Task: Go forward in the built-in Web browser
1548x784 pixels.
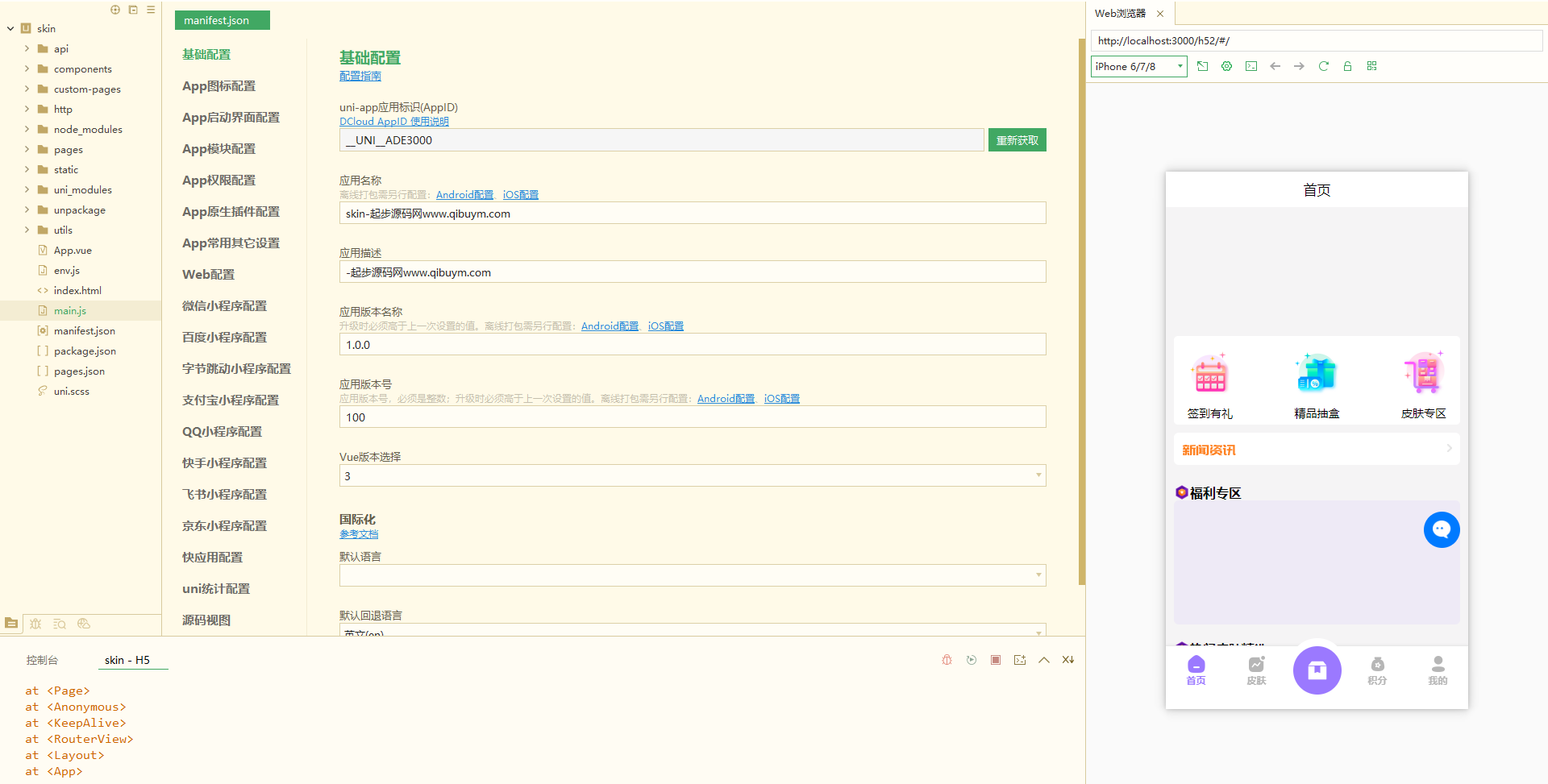Action: click(x=1299, y=66)
